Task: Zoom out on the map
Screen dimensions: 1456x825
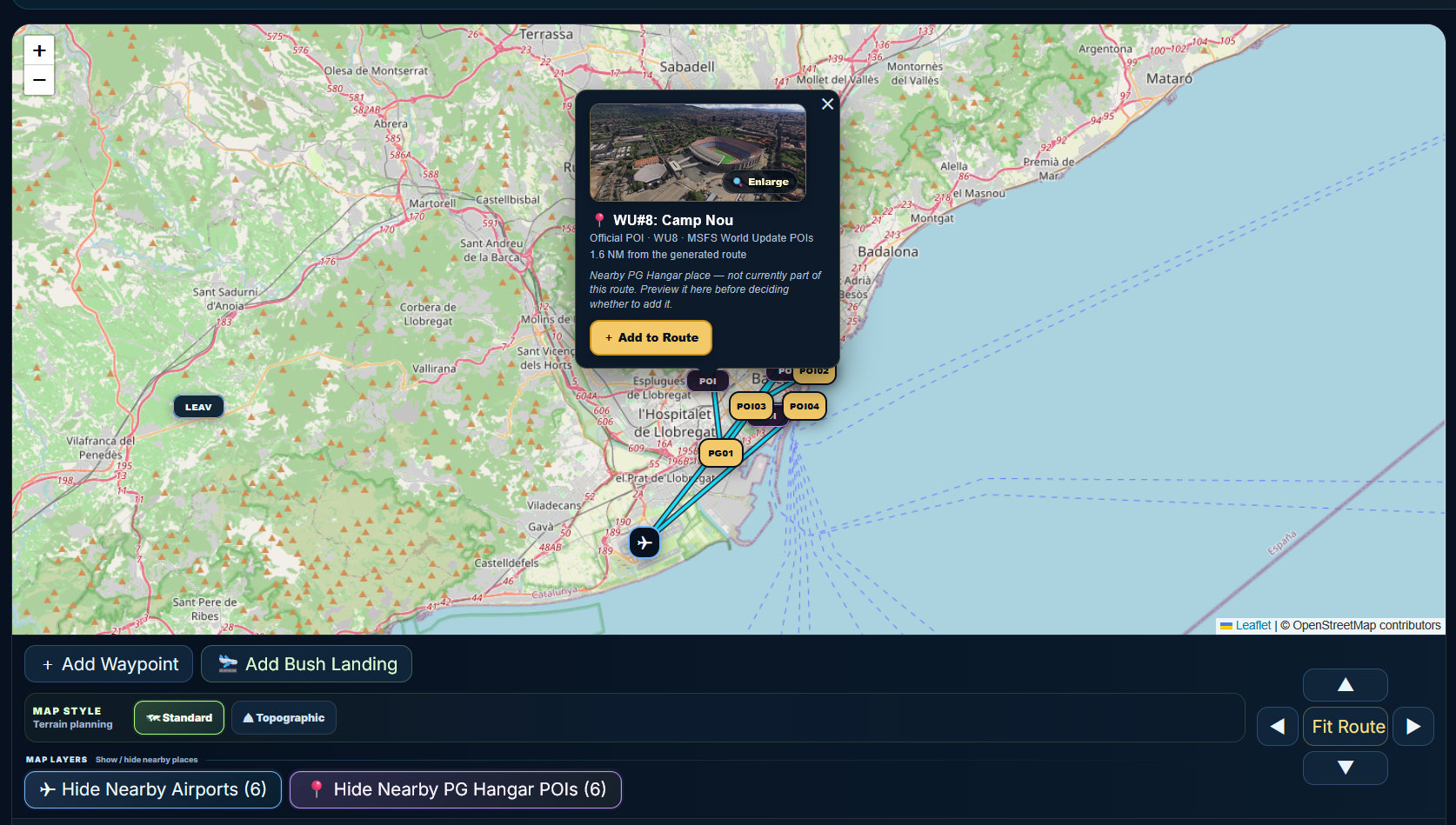Action: tap(39, 80)
